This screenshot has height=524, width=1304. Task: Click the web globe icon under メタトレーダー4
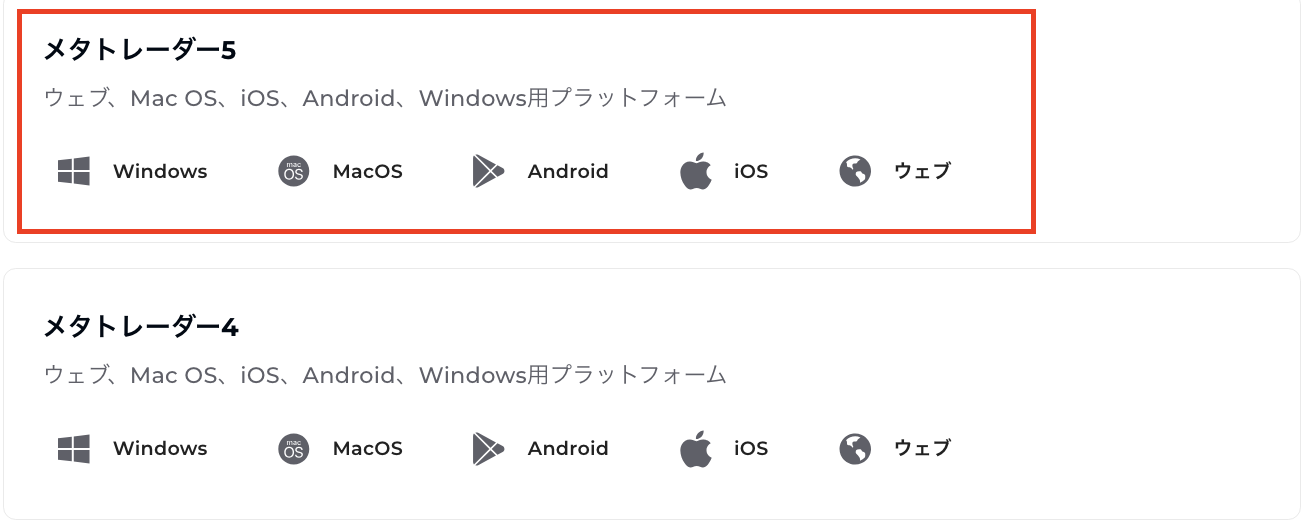pyautogui.click(x=855, y=448)
